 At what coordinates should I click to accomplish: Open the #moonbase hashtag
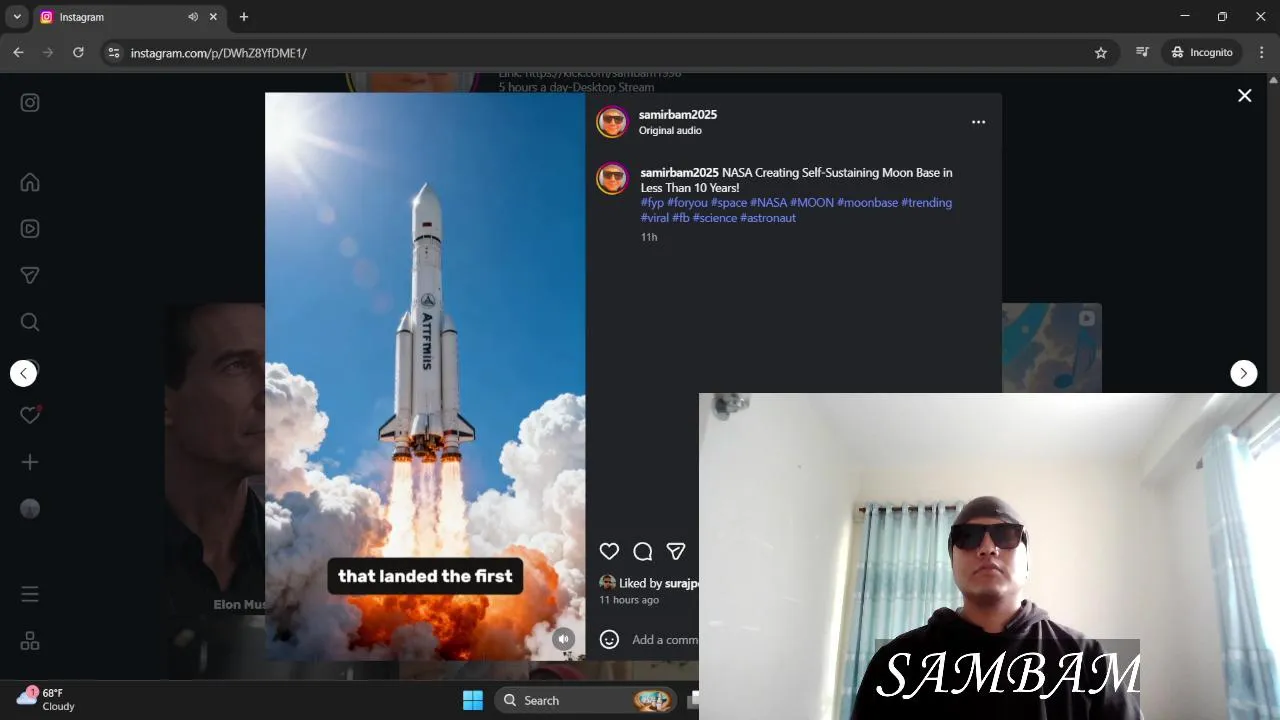[x=867, y=203]
